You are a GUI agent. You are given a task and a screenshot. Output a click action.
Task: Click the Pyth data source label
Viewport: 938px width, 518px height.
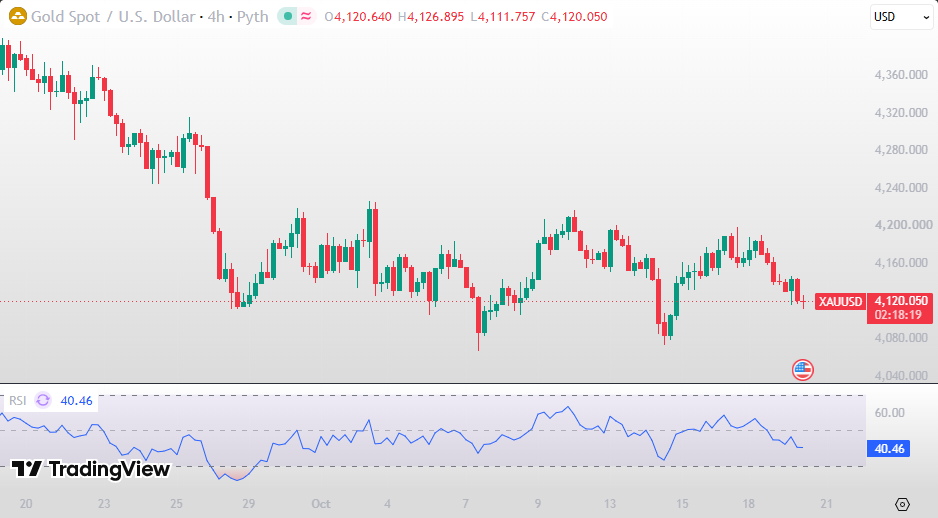(x=252, y=17)
